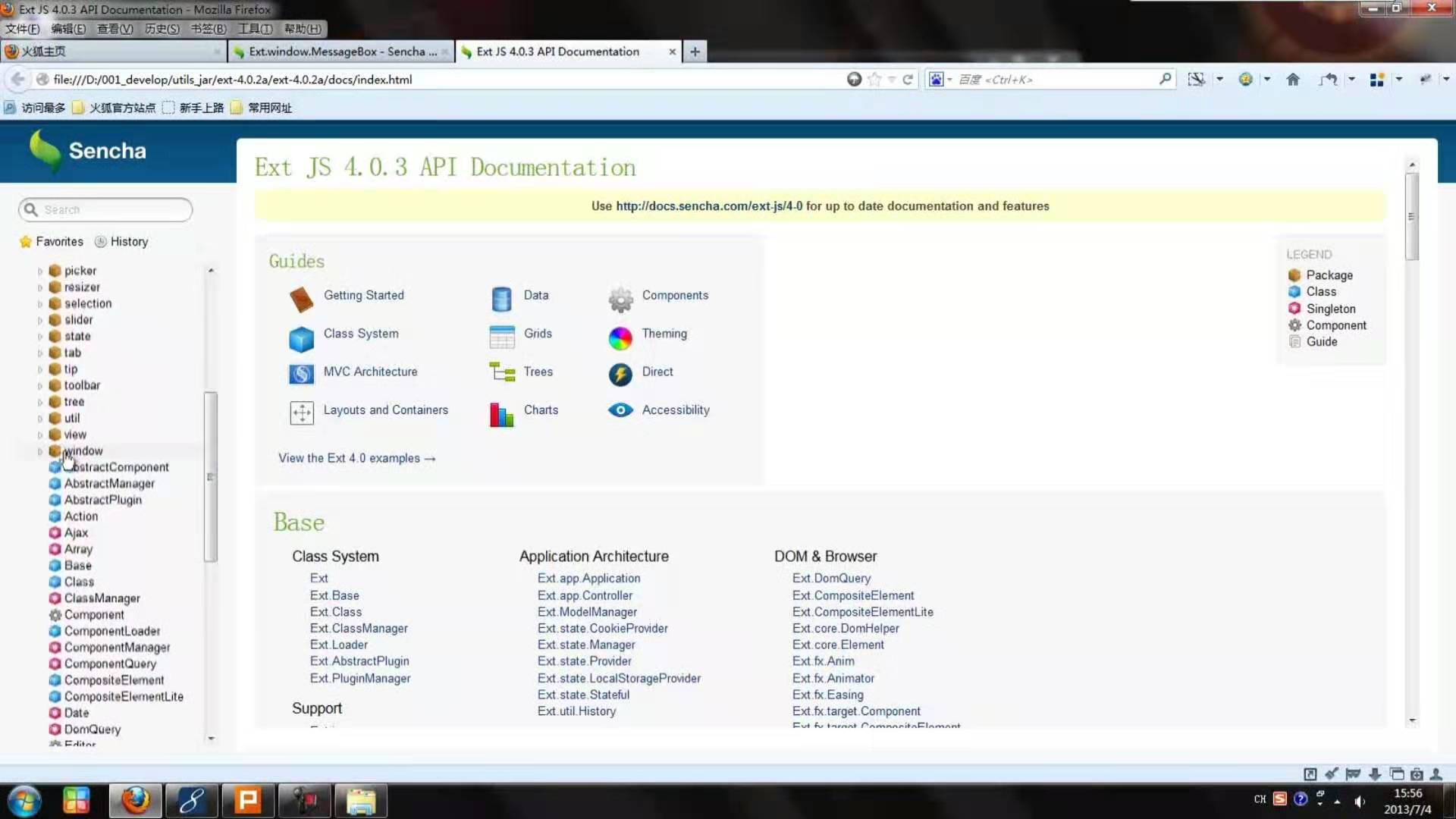The width and height of the screenshot is (1456, 819).
Task: Expand the toolbar package tree node
Action: coord(40,386)
